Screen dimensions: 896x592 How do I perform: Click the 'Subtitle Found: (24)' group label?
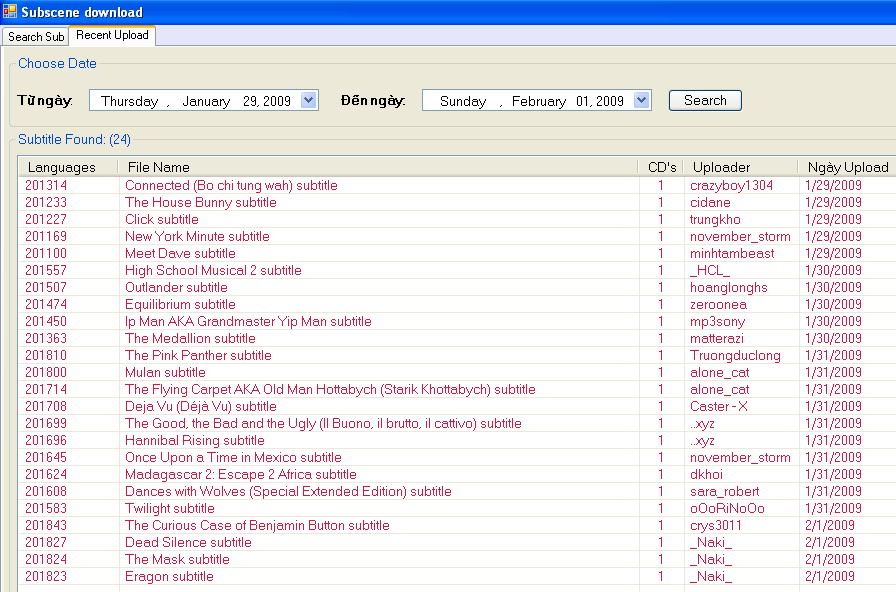(x=74, y=139)
